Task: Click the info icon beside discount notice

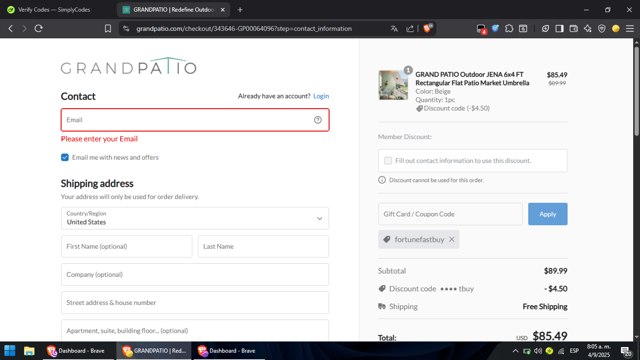Action: click(382, 180)
